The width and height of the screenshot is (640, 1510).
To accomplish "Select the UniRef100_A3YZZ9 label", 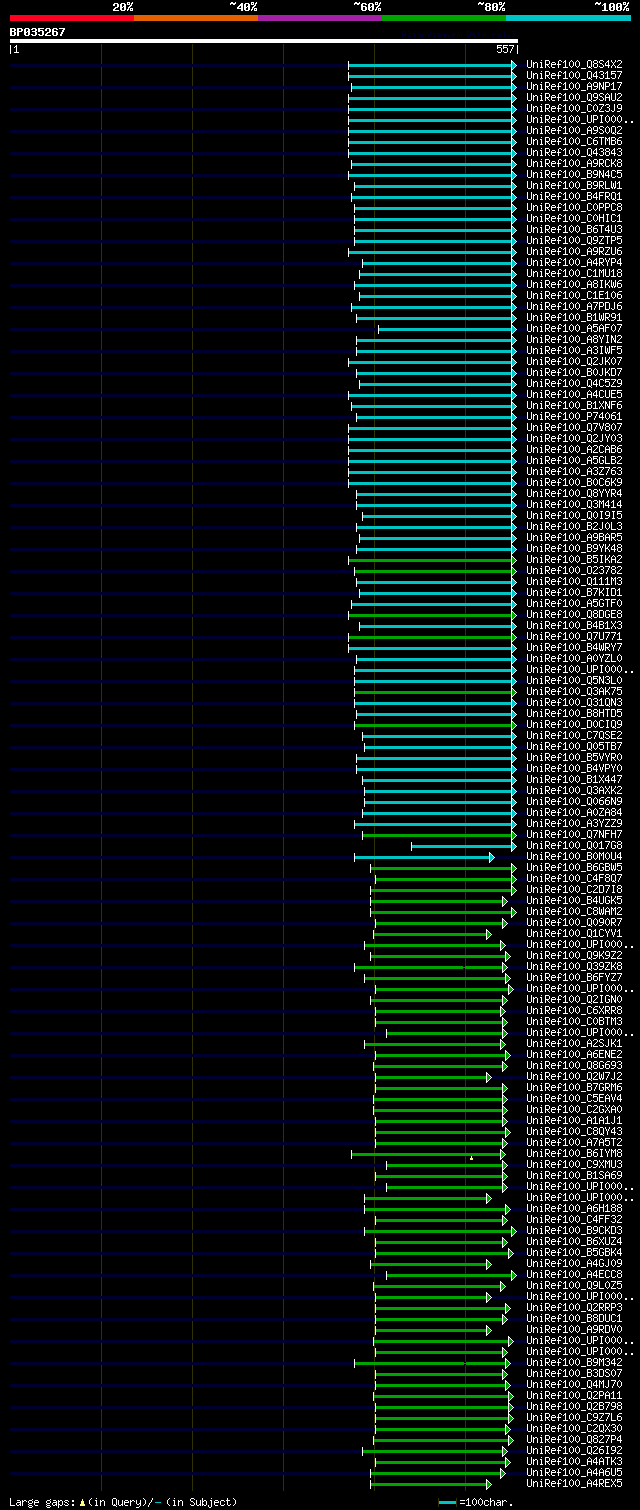I will click(574, 823).
